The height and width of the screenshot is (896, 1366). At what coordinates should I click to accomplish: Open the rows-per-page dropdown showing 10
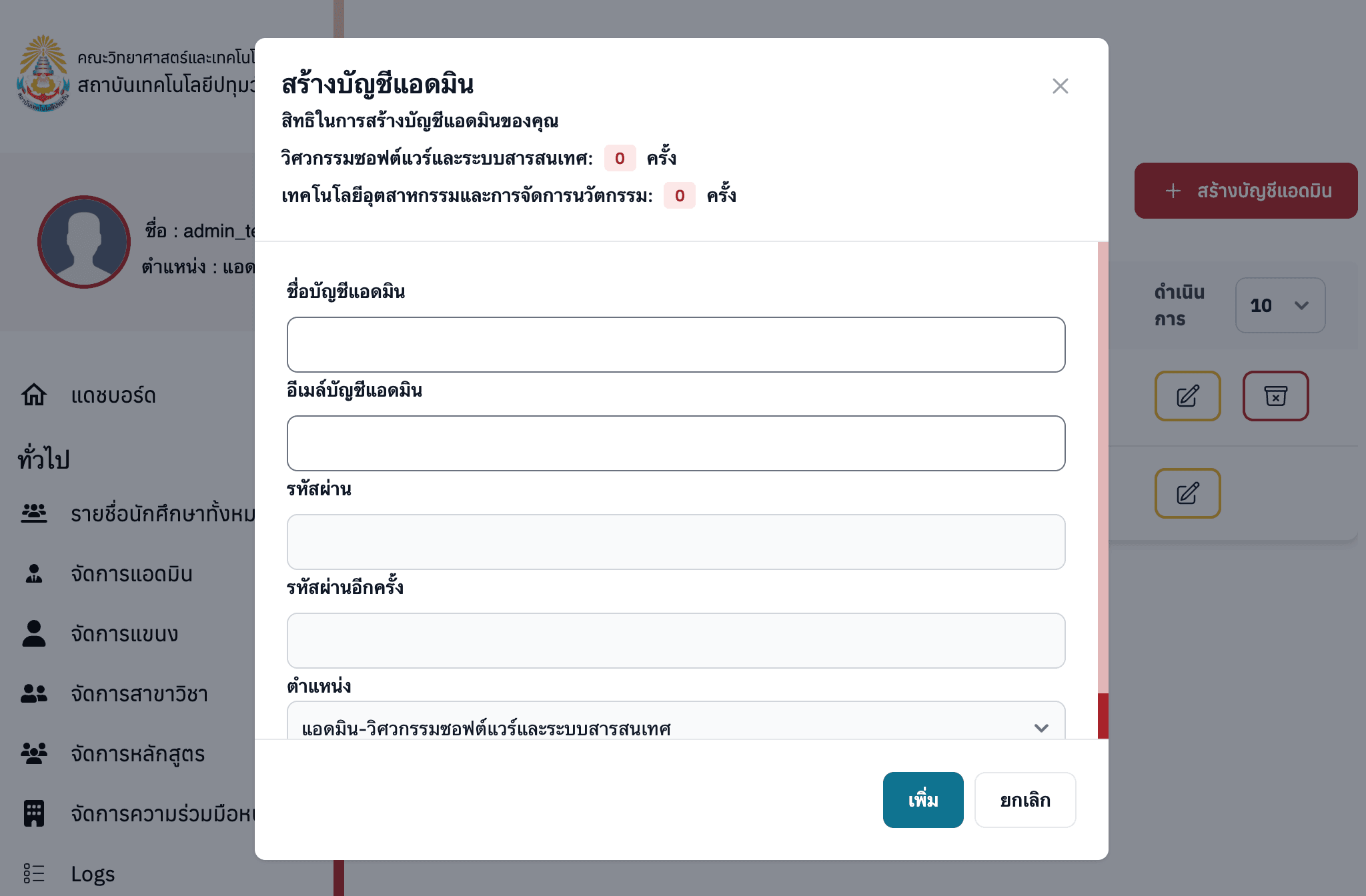(1279, 306)
